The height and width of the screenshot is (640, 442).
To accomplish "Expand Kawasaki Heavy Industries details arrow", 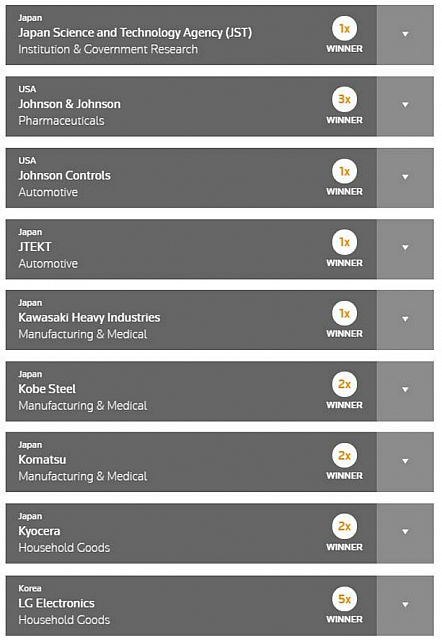I will tap(405, 320).
